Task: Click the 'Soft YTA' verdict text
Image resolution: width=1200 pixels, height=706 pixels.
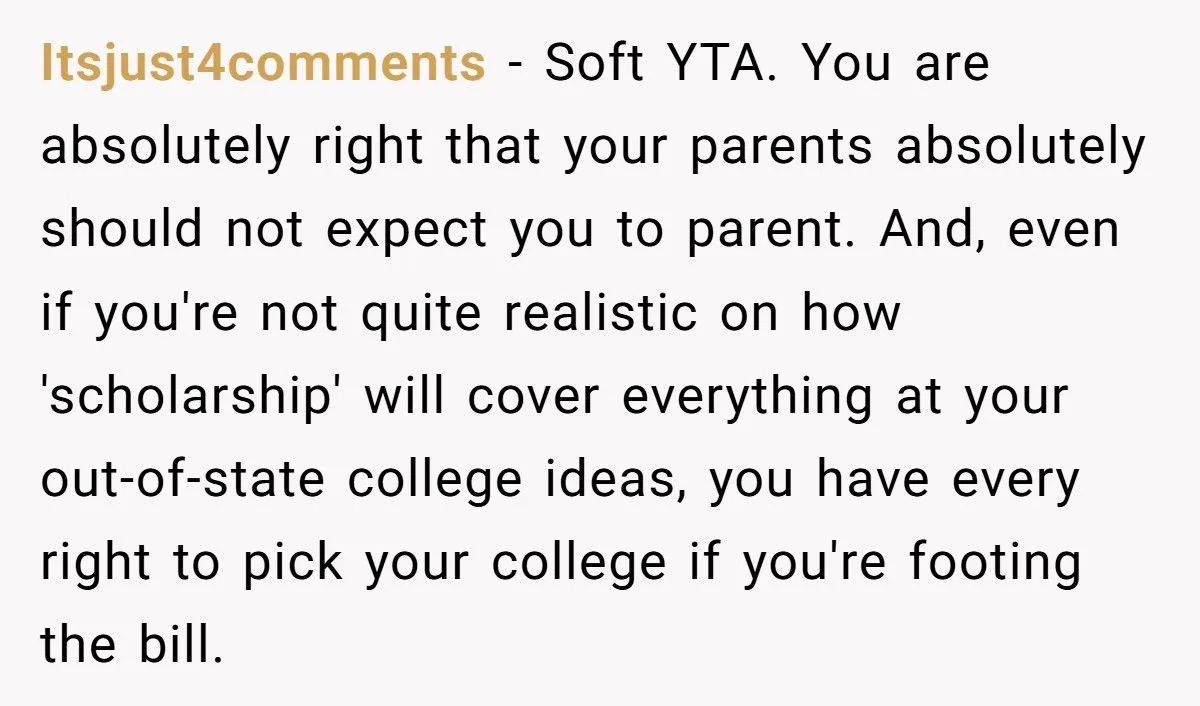Action: coord(660,64)
